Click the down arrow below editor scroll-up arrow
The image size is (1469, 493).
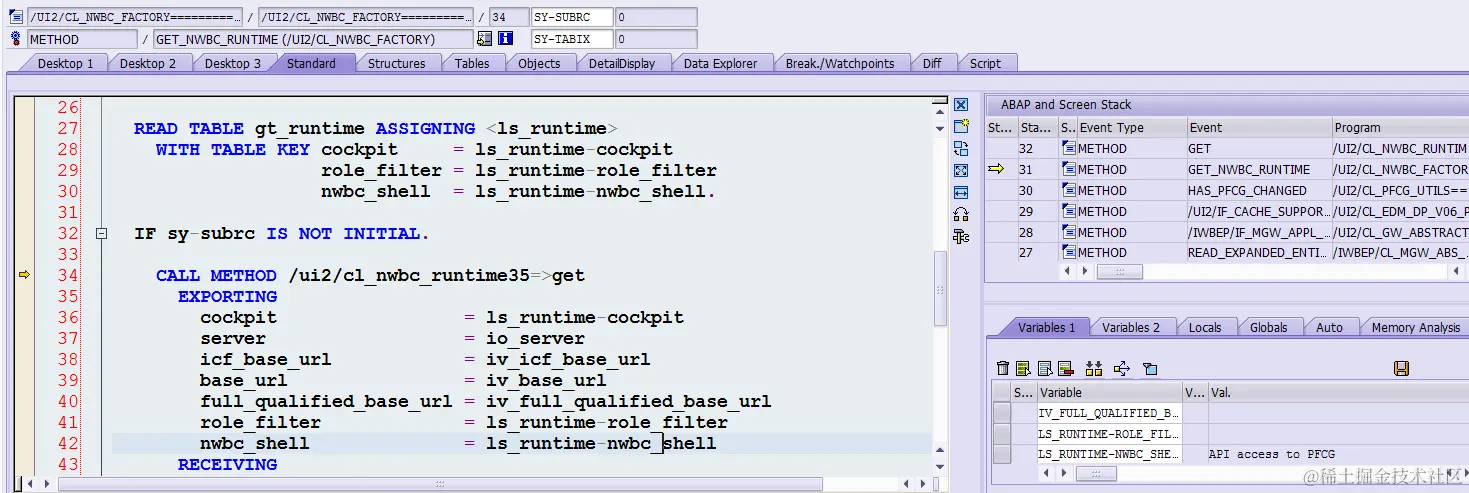pyautogui.click(x=940, y=127)
